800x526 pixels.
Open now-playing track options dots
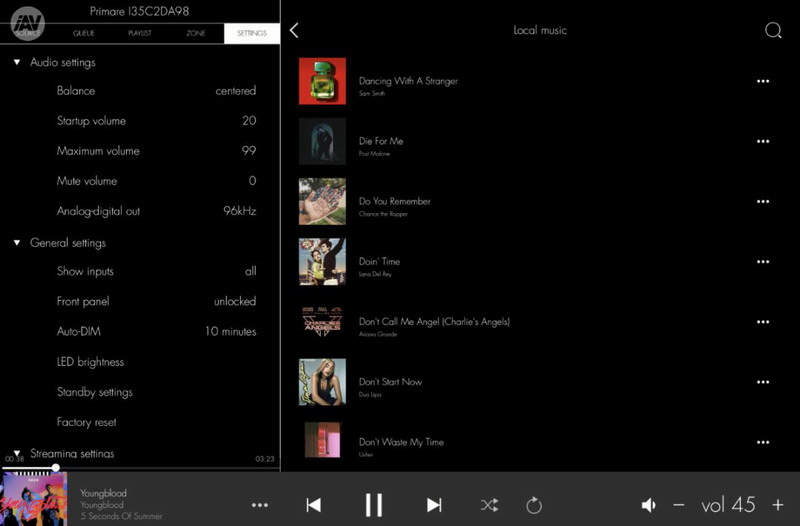coord(260,505)
